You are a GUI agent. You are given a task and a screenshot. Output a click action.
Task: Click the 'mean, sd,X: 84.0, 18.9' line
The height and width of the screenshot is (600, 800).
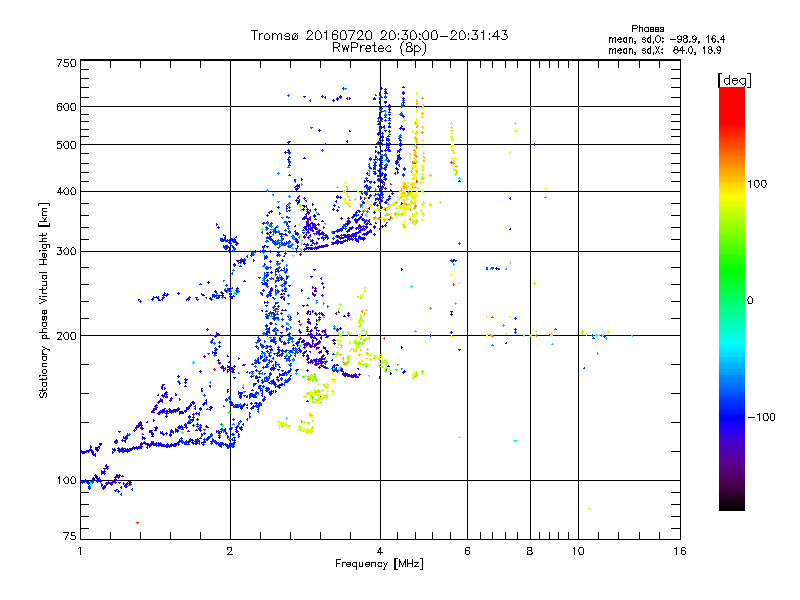click(665, 50)
